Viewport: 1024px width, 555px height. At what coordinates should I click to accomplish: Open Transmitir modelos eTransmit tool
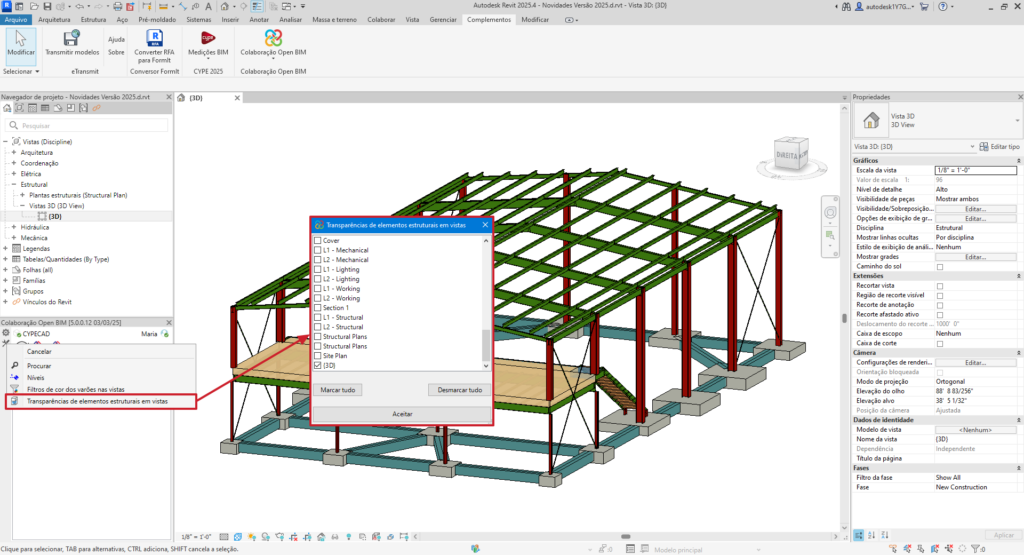tap(72, 44)
